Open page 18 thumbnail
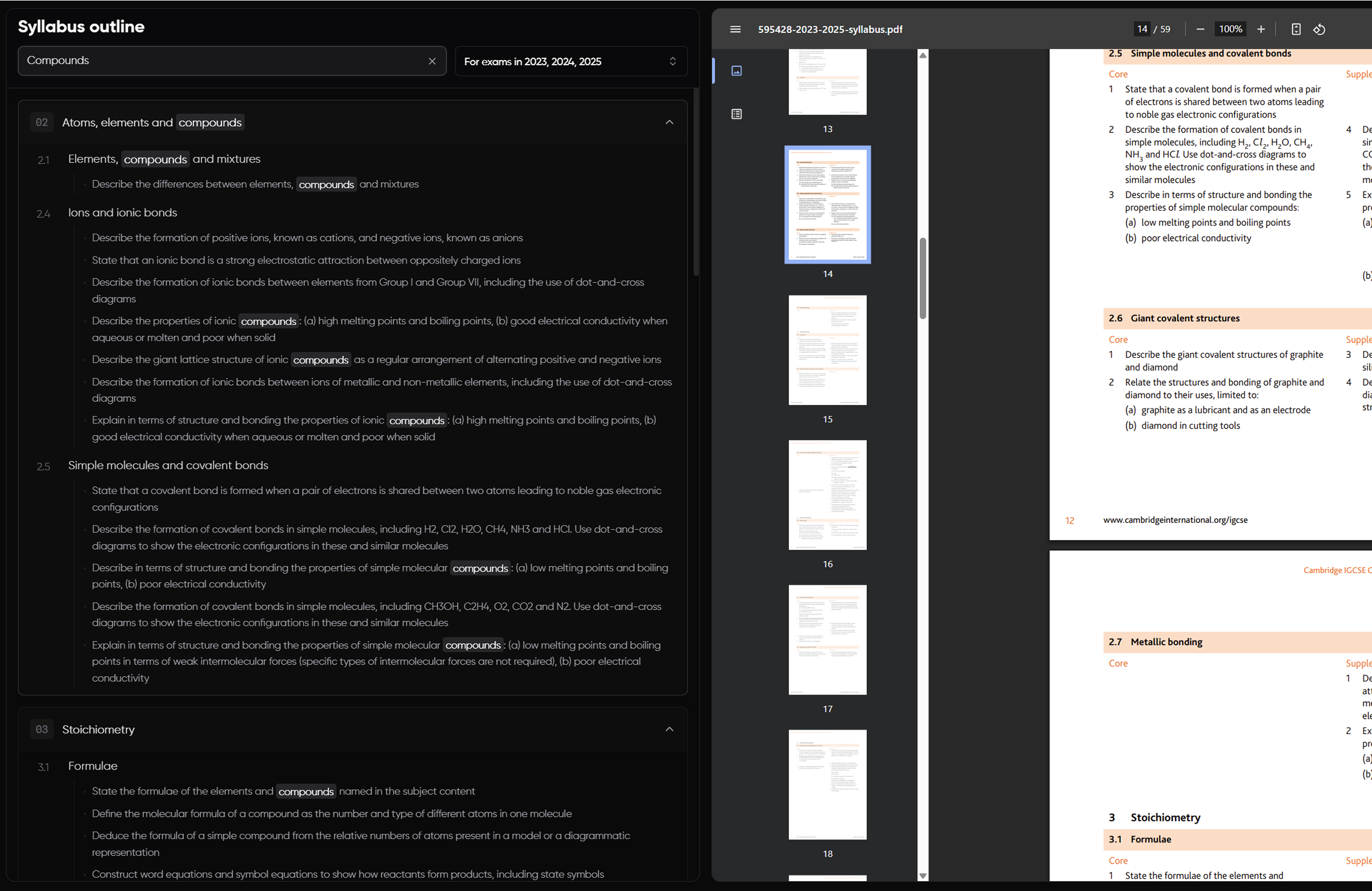Image resolution: width=1372 pixels, height=891 pixels. (x=827, y=784)
